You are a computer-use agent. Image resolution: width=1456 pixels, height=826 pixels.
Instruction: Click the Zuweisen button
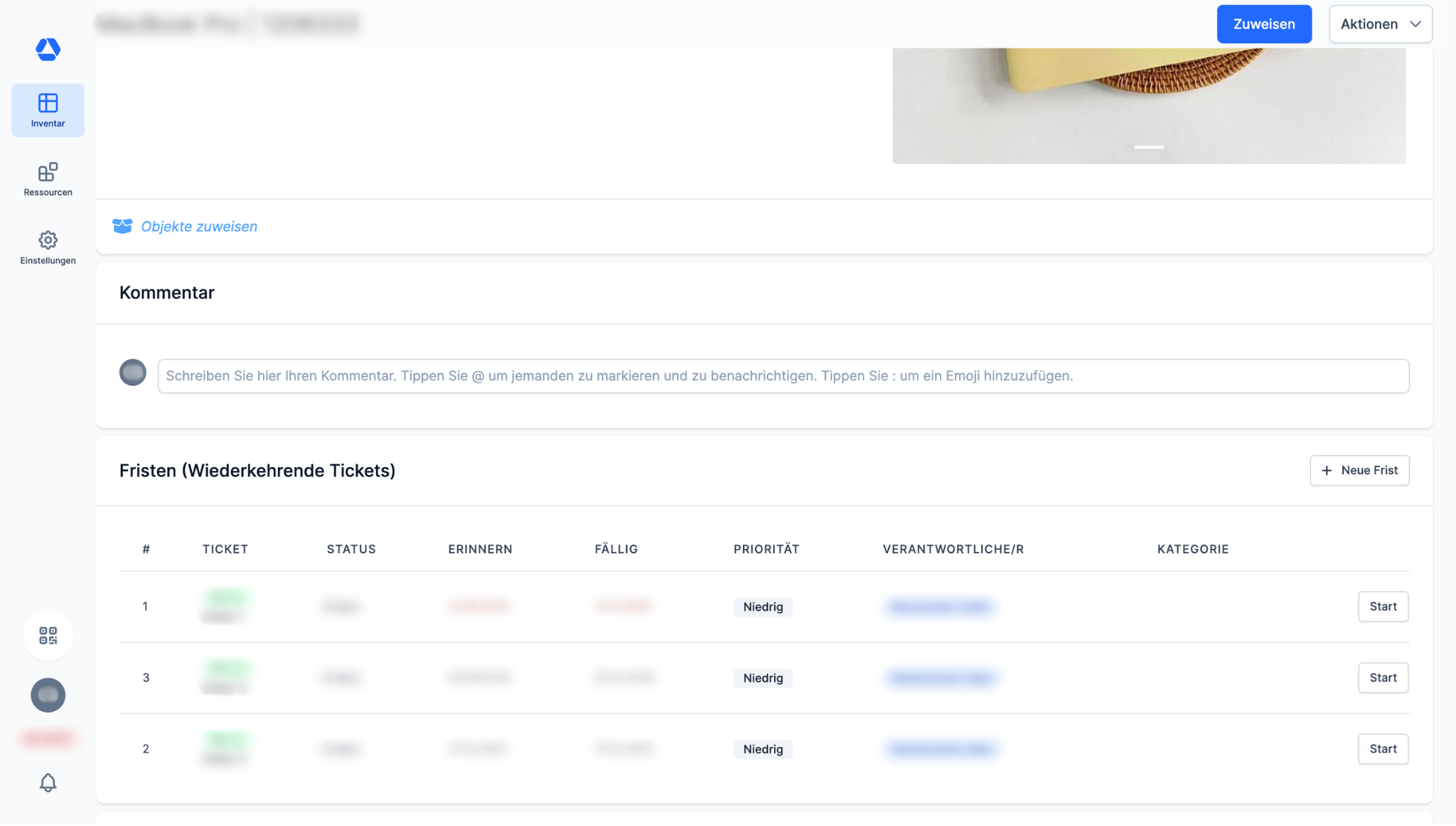click(x=1263, y=24)
